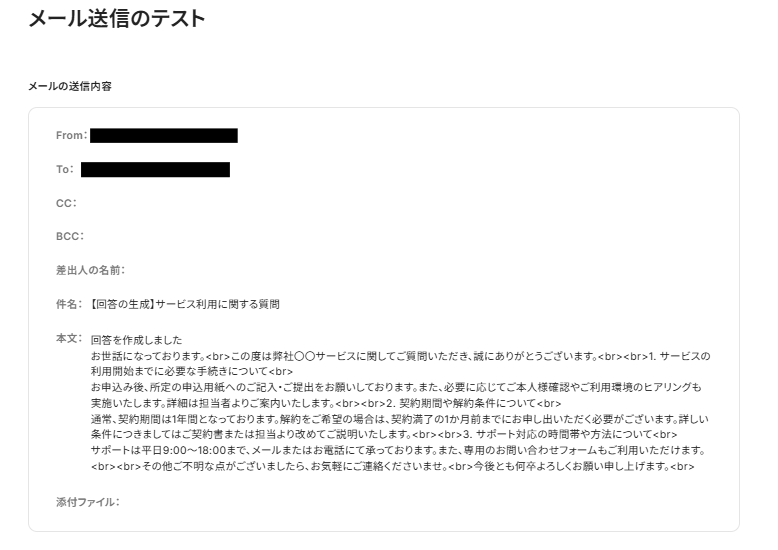
Task: Select the redacted From address block
Action: coord(164,136)
